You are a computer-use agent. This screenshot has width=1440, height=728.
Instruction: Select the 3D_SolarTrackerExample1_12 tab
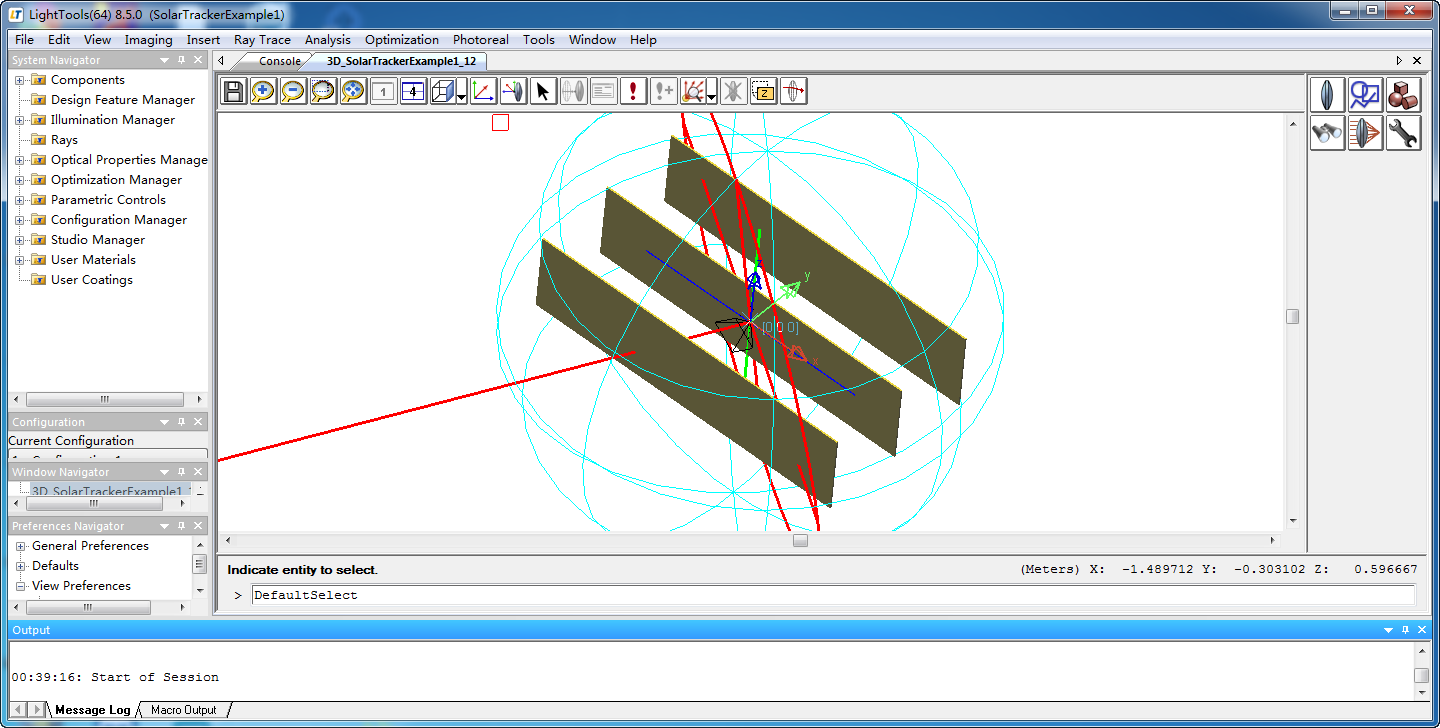click(401, 61)
